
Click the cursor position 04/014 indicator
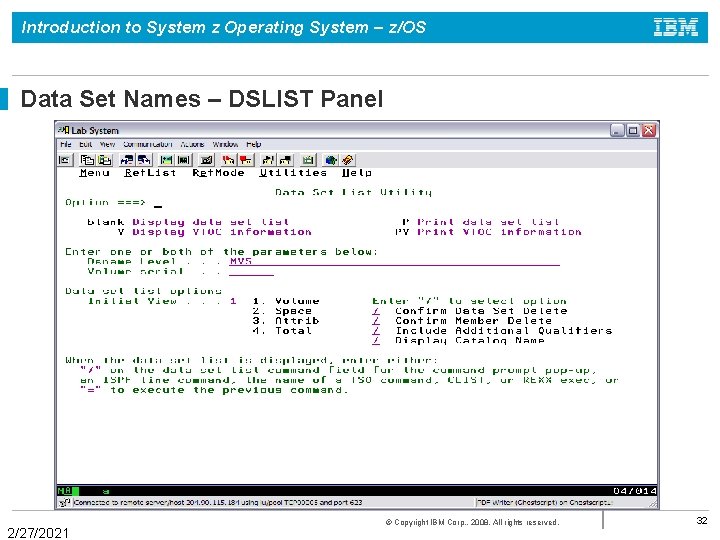click(x=635, y=491)
